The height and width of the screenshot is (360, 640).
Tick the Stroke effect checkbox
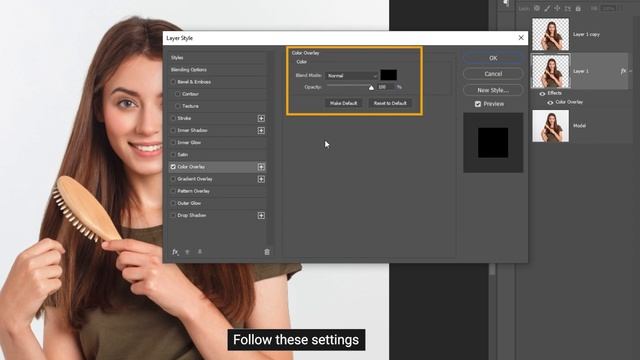pyautogui.click(x=173, y=118)
